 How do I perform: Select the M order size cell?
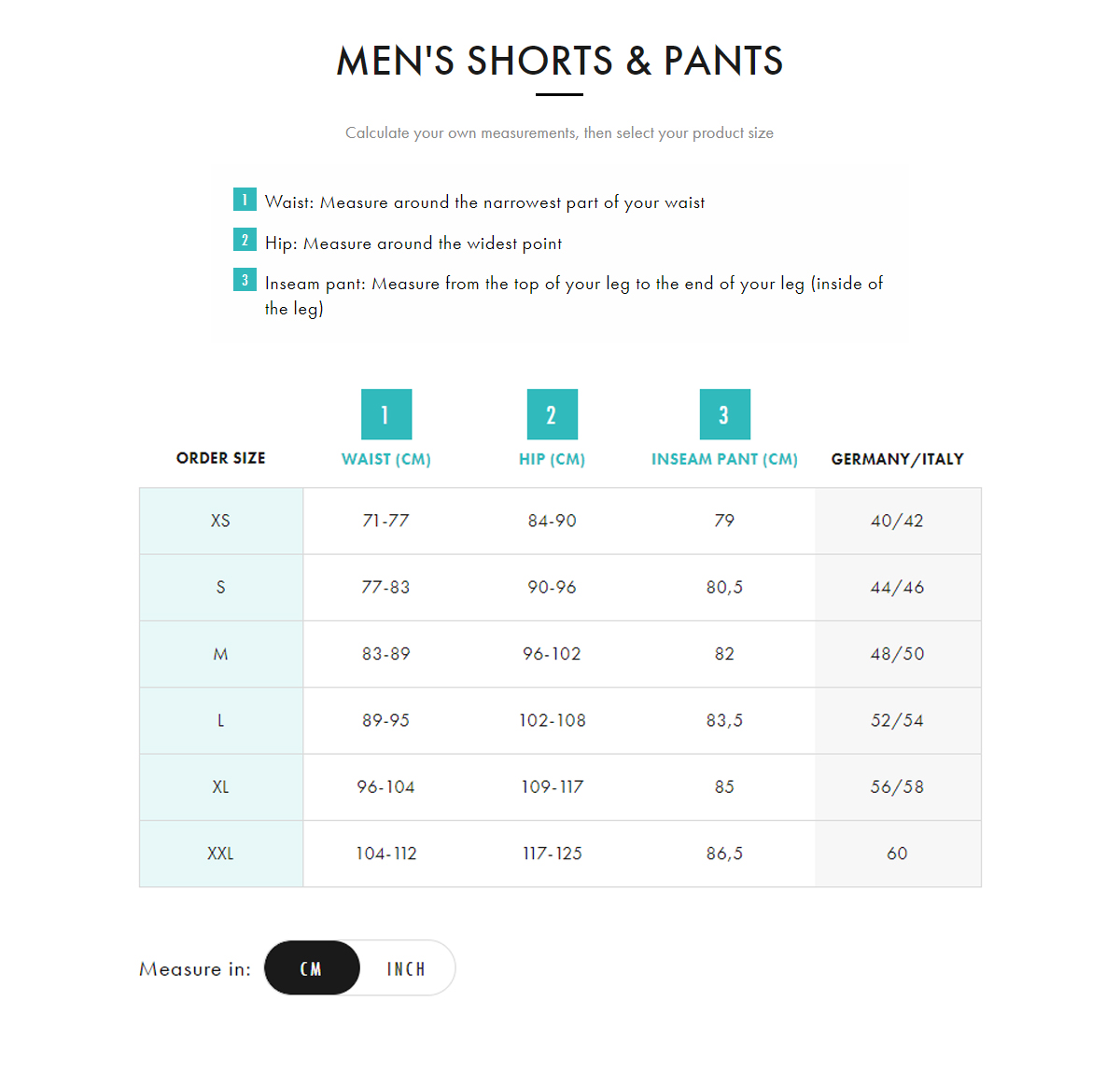click(221, 654)
